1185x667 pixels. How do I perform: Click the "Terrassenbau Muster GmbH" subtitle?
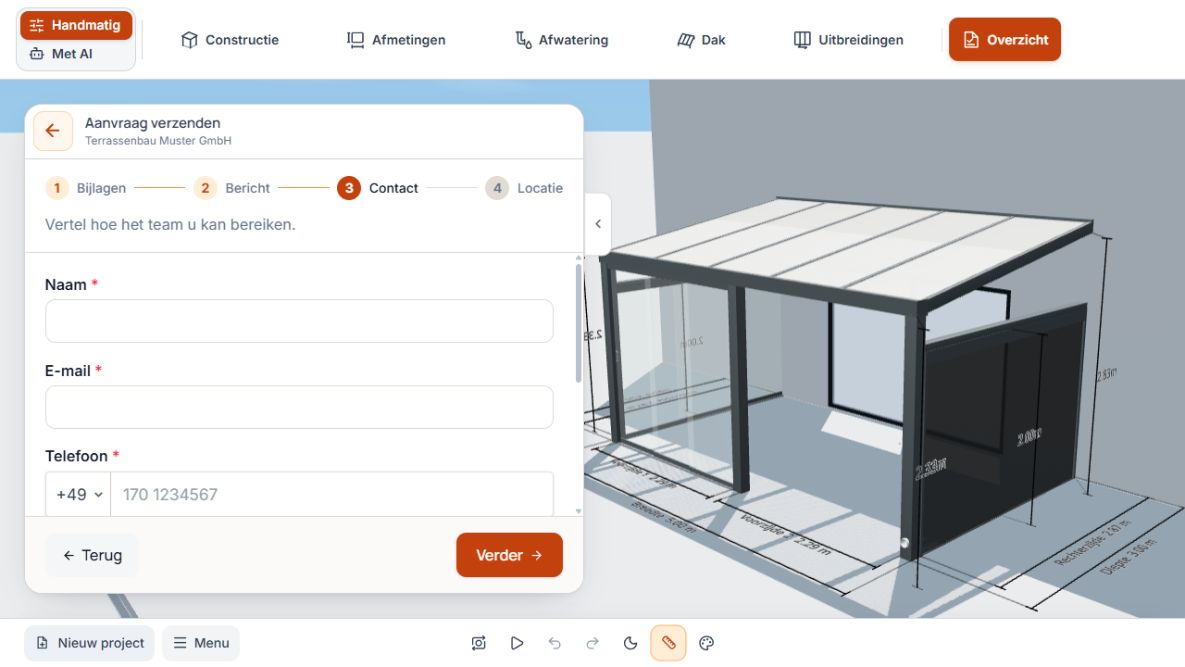tap(158, 141)
